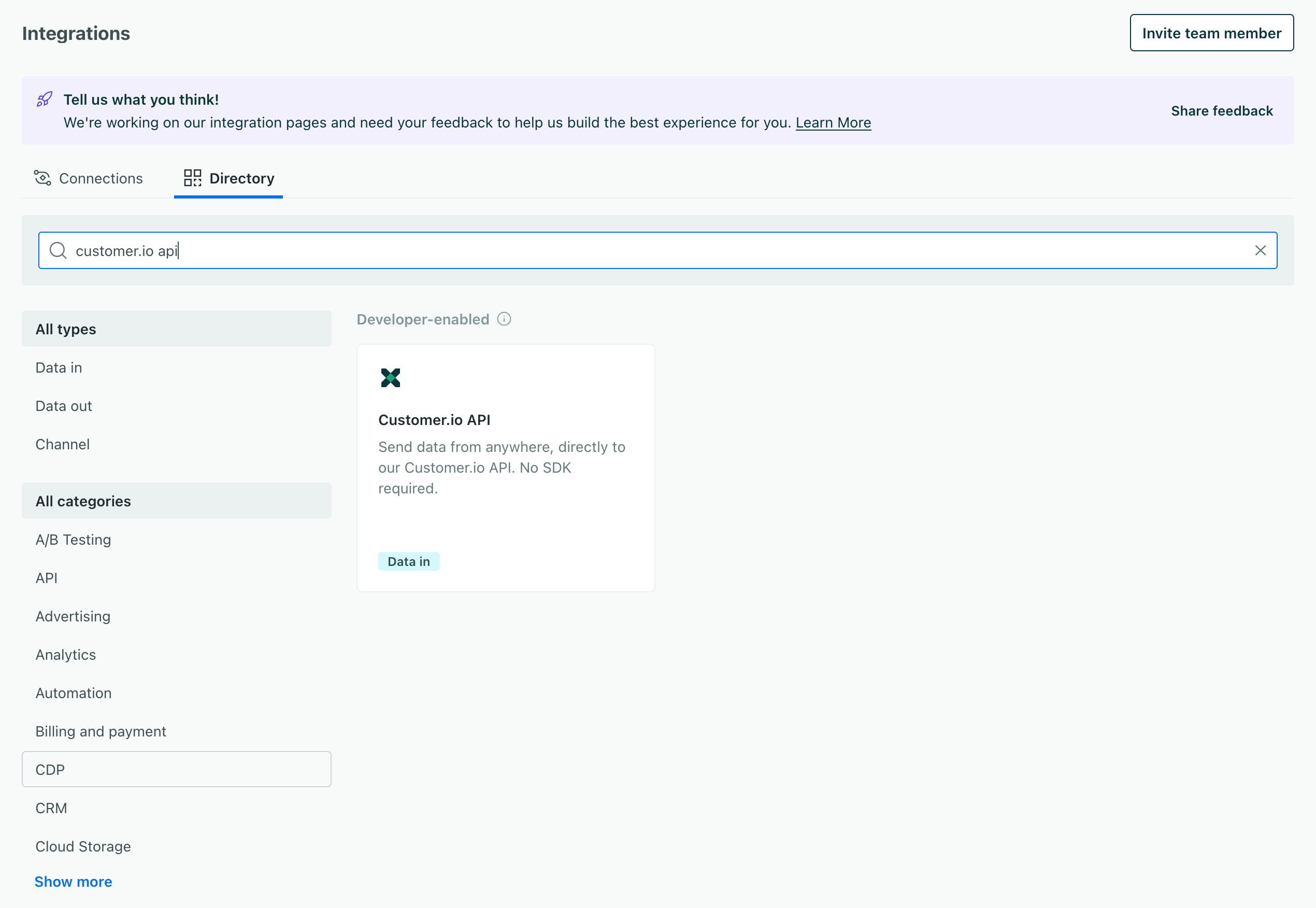Click the rocket icon in the feedback banner

click(45, 100)
